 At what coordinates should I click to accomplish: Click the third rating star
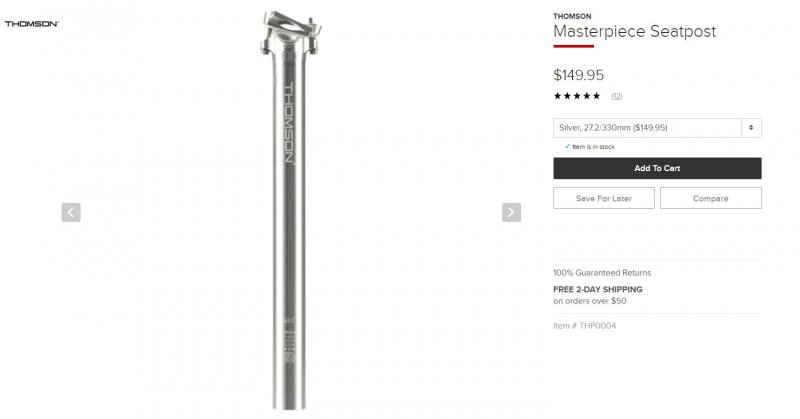click(x=577, y=96)
